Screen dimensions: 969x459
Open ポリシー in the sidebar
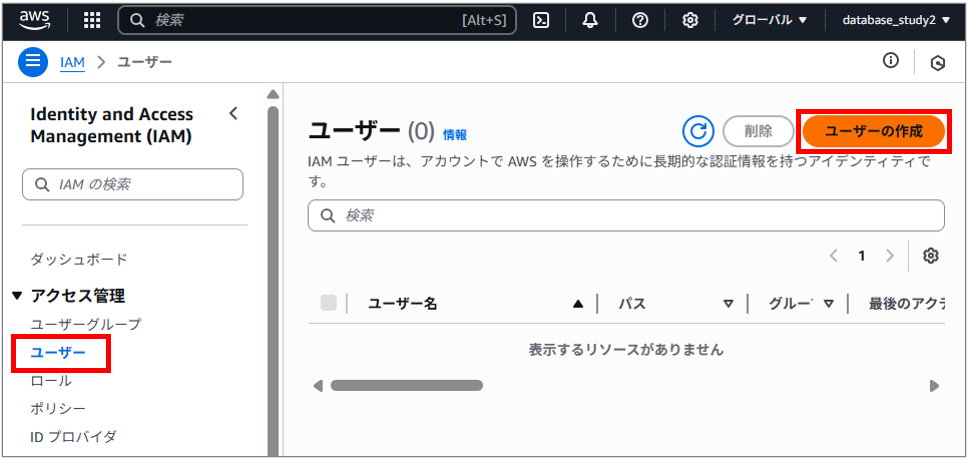(58, 408)
